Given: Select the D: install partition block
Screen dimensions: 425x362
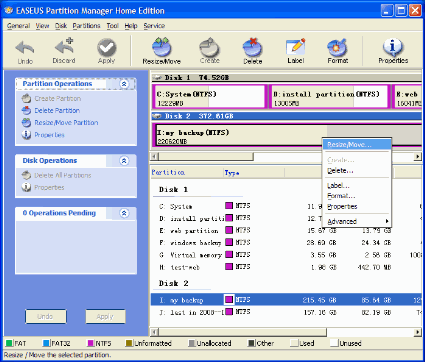Looking at the screenshot, I should click(x=329, y=97).
